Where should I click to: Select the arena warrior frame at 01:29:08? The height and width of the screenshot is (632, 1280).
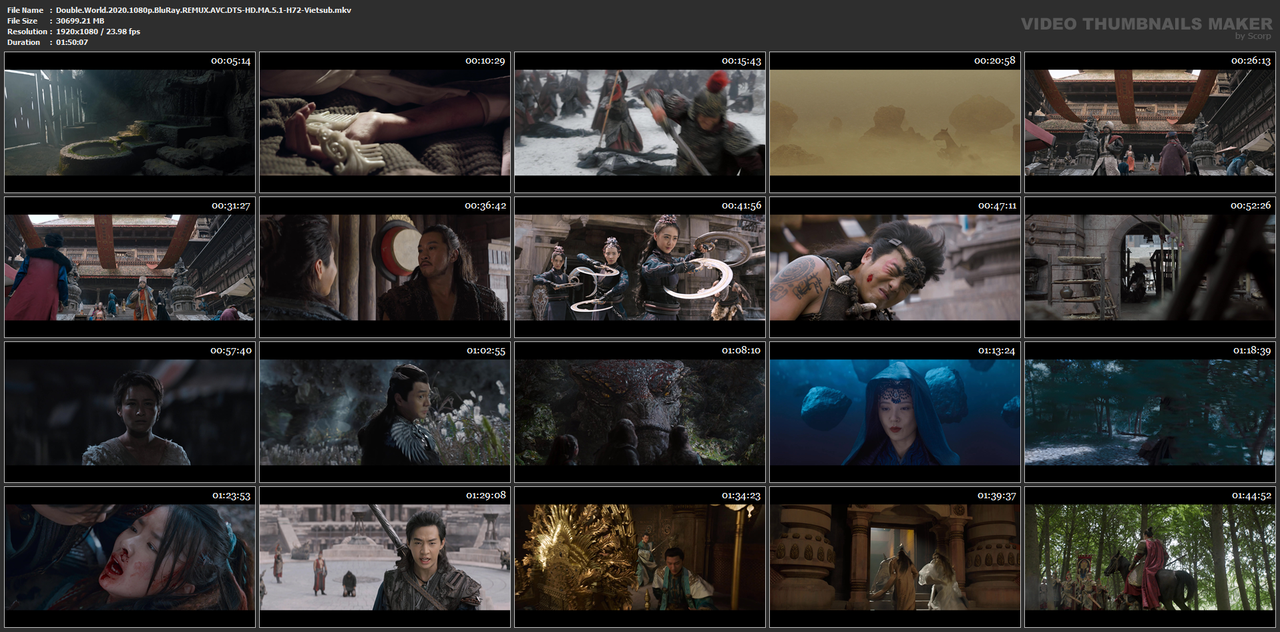click(385, 557)
